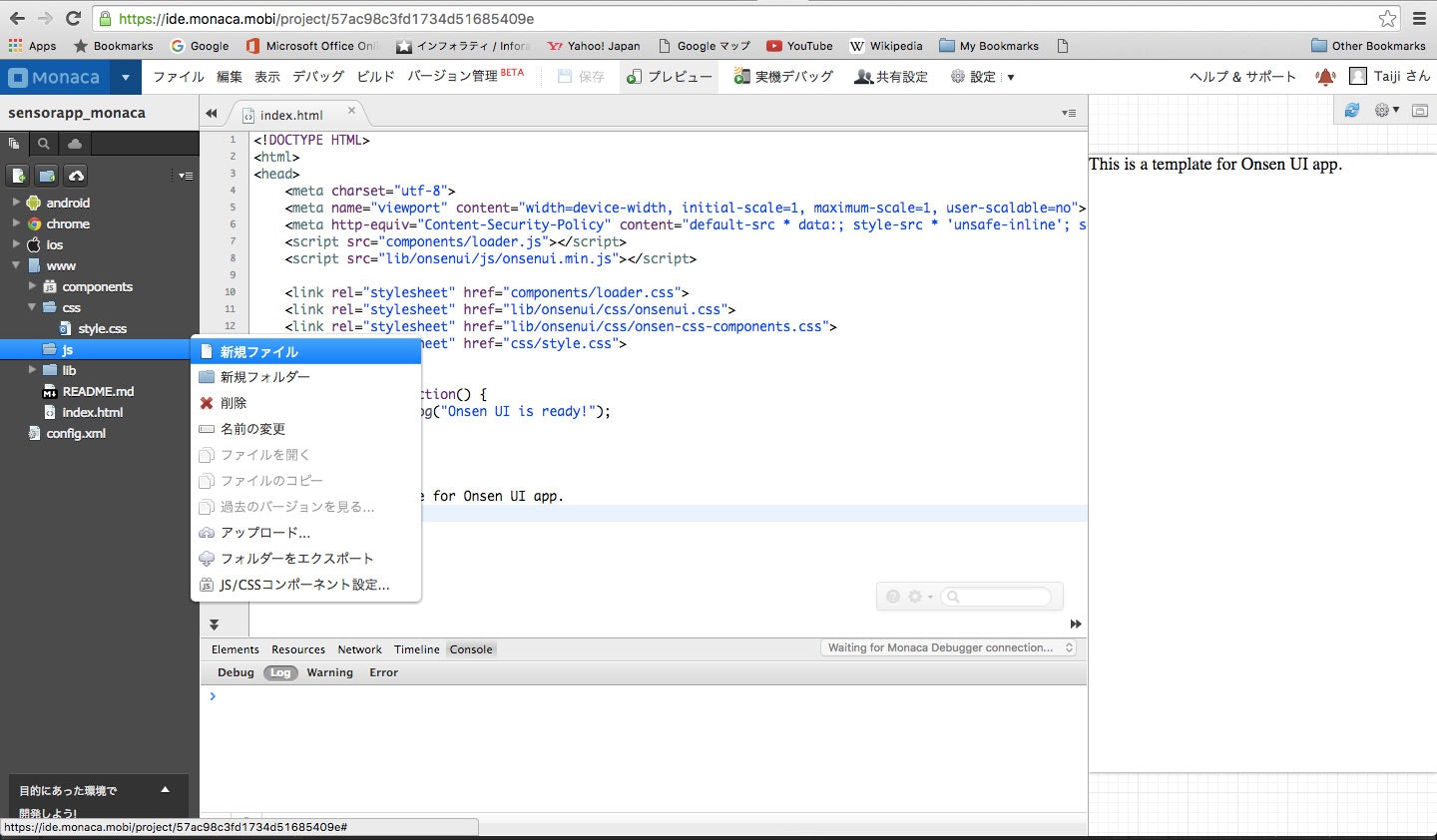Open config.xml in file tree

pyautogui.click(x=75, y=433)
